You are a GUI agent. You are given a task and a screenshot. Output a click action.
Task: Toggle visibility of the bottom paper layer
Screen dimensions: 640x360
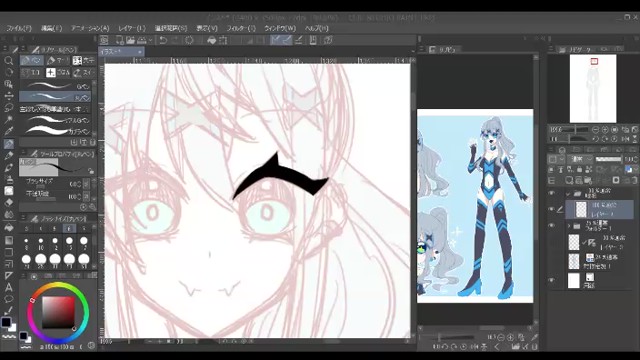552,280
